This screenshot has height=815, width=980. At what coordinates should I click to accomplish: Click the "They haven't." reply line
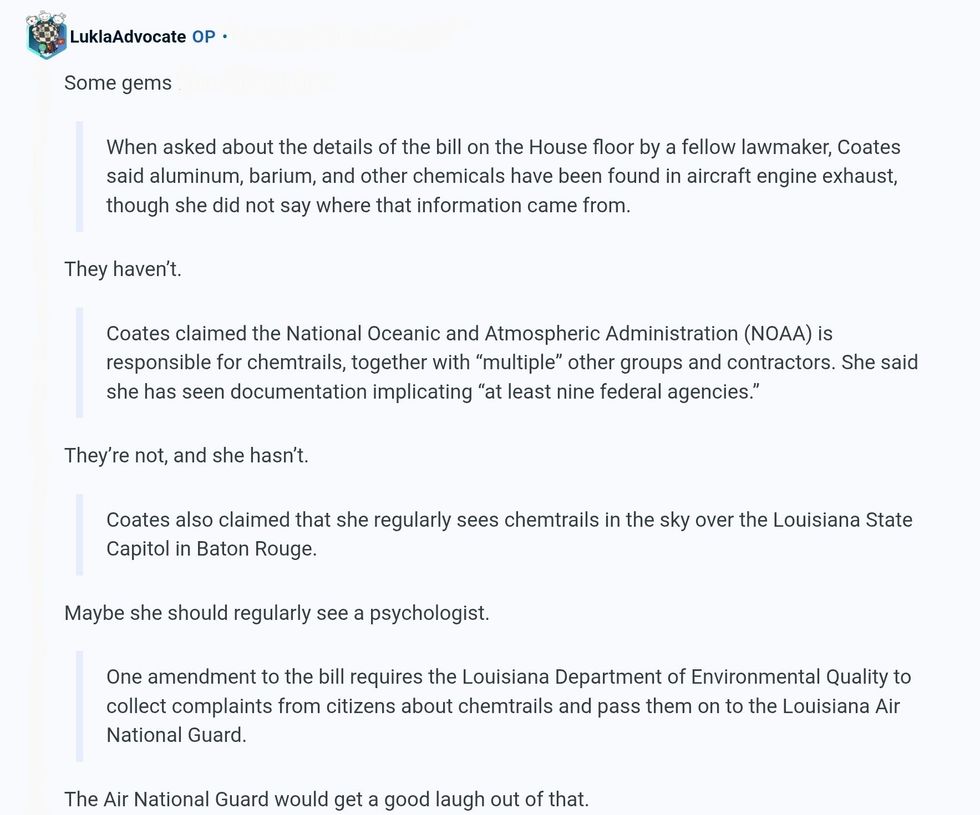(123, 269)
